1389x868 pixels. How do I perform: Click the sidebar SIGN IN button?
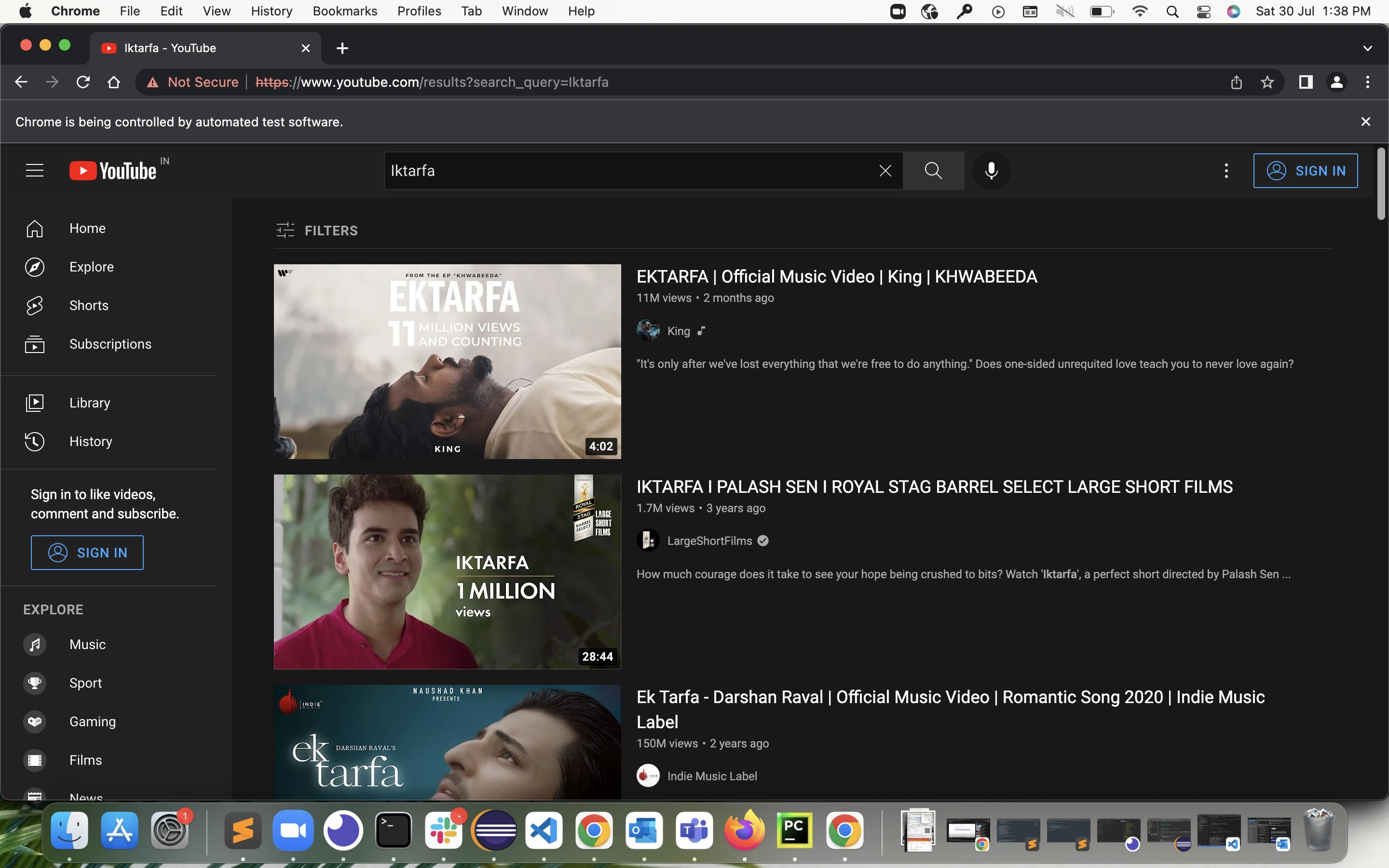87,552
